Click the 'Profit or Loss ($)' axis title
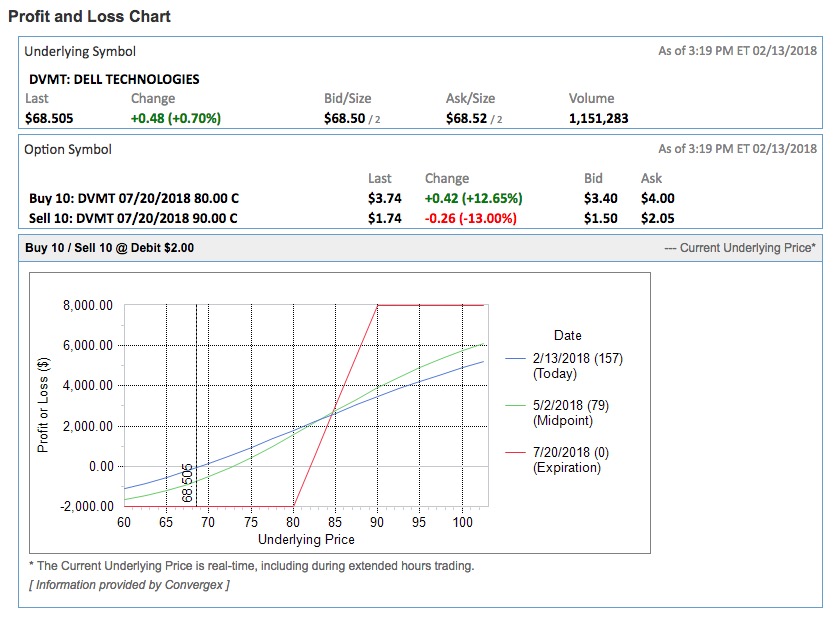 pos(43,405)
